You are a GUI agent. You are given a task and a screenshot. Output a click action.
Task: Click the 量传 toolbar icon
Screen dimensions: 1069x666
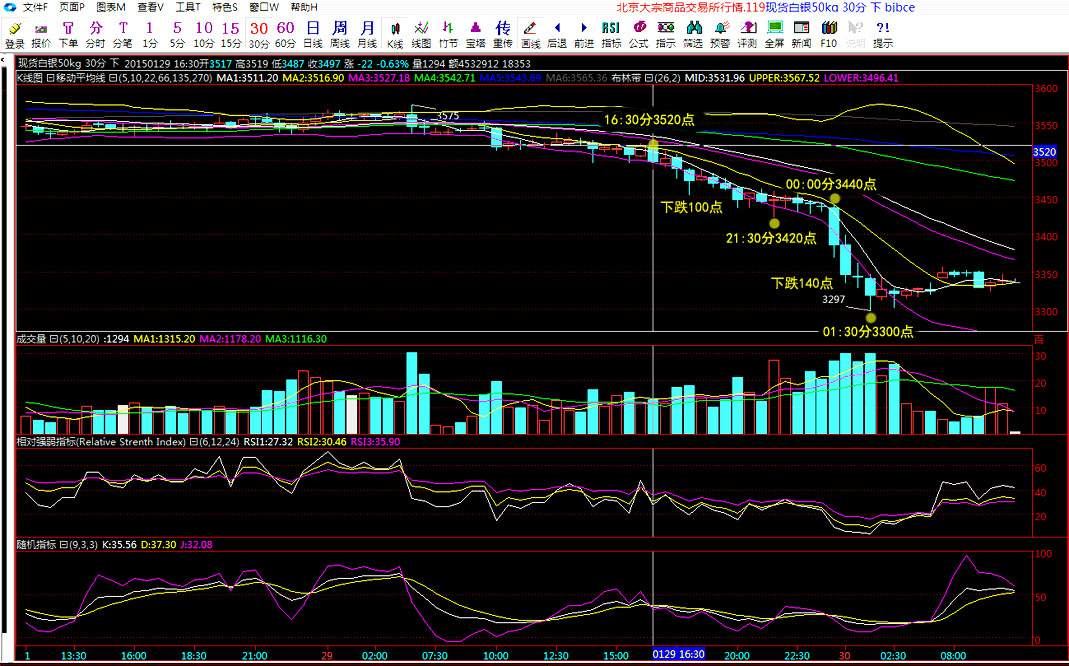tap(502, 35)
